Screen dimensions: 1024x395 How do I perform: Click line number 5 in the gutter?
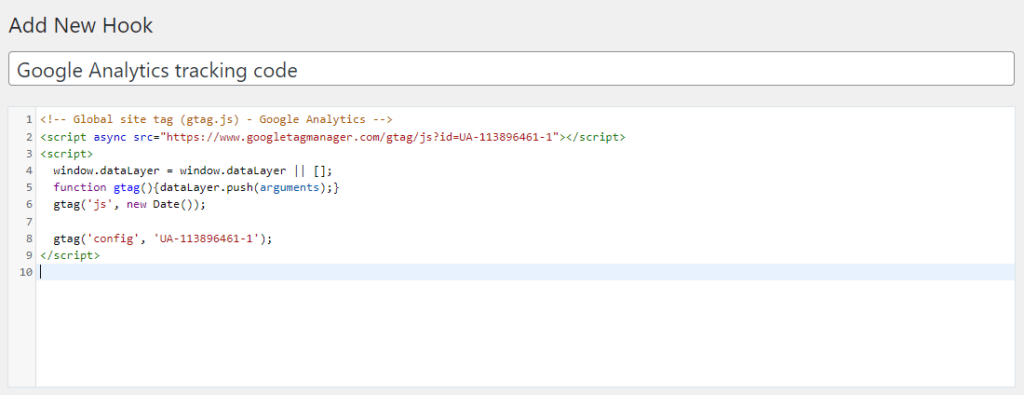coord(29,187)
